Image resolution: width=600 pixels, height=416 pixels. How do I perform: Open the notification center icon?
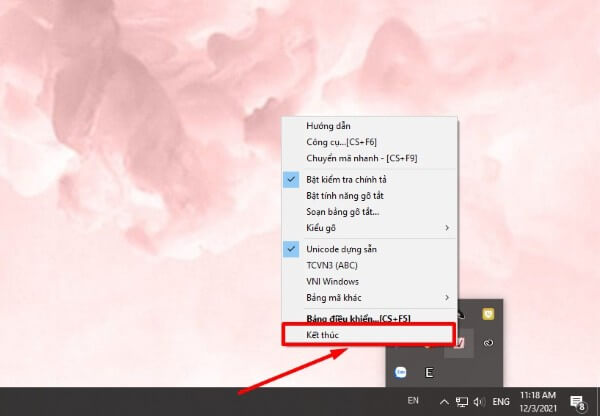tap(578, 402)
